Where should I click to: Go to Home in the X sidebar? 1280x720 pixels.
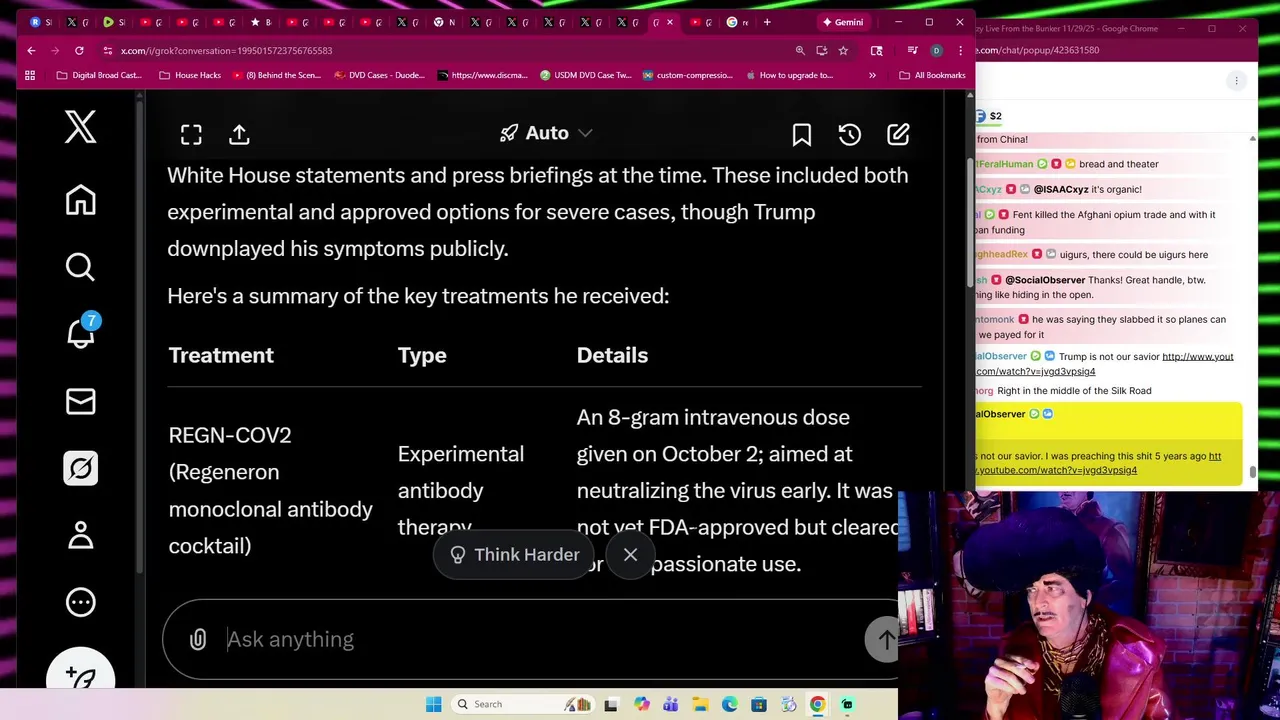pos(80,200)
